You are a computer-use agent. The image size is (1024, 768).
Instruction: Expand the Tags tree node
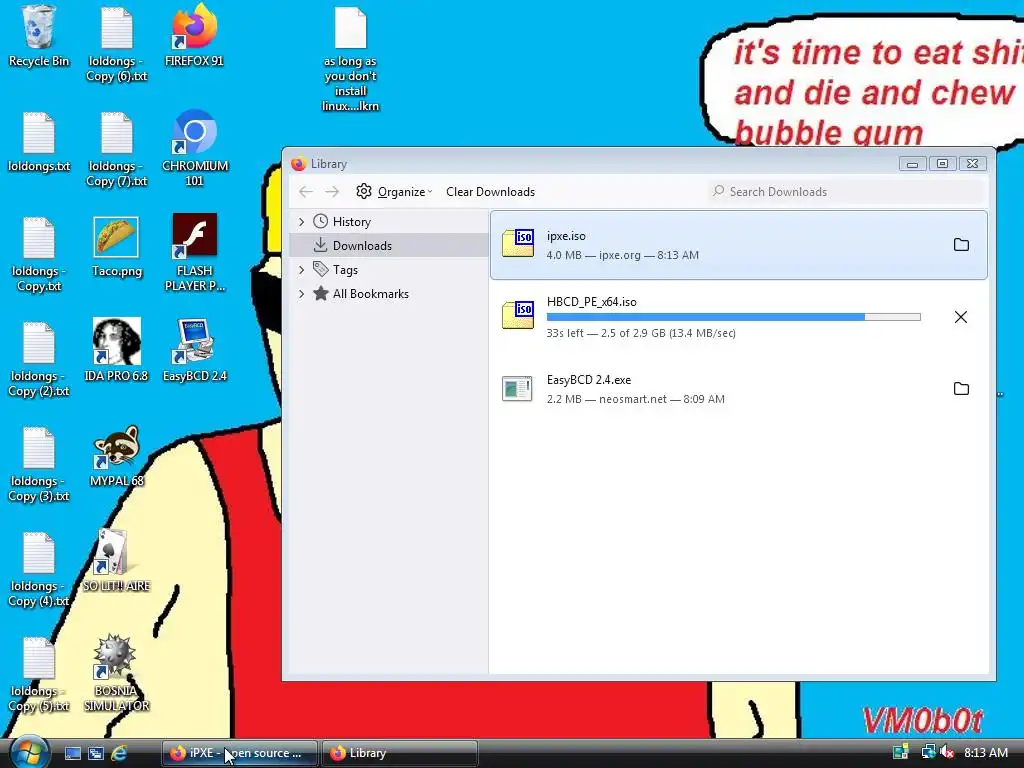click(301, 270)
